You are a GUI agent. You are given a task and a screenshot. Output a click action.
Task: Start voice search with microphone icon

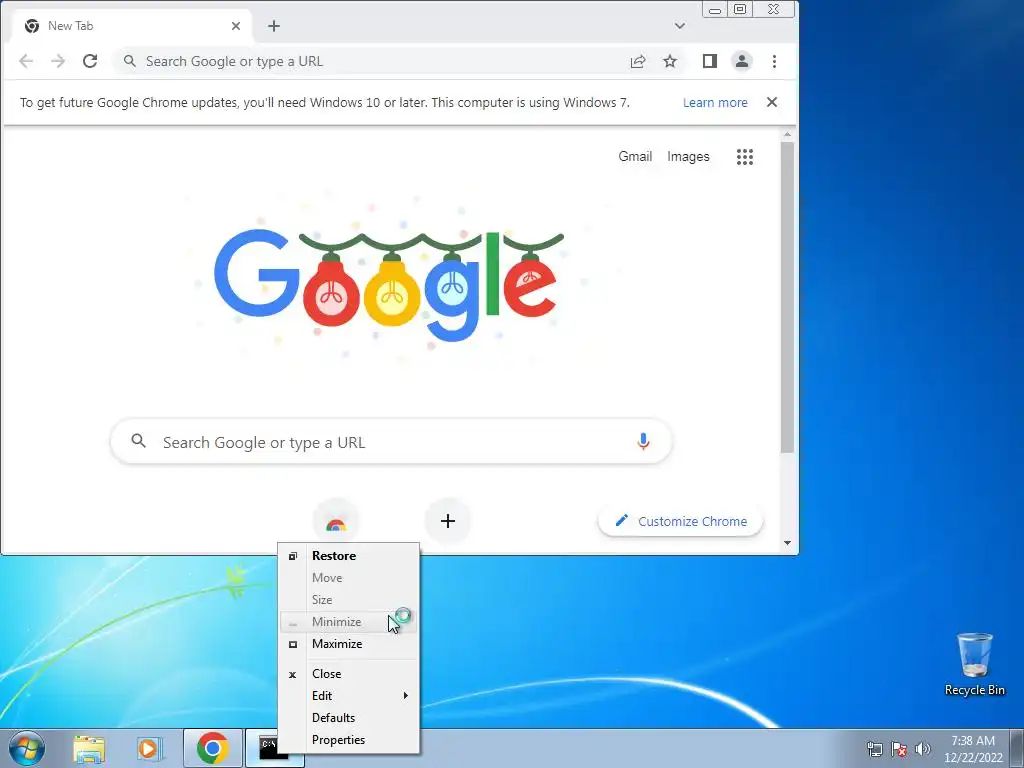(x=643, y=442)
